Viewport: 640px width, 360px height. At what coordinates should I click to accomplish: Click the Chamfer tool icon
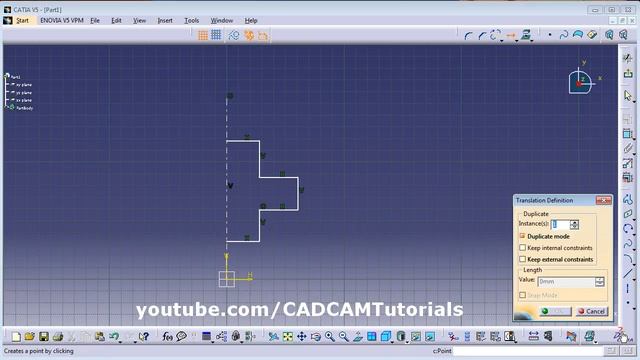pos(482,36)
